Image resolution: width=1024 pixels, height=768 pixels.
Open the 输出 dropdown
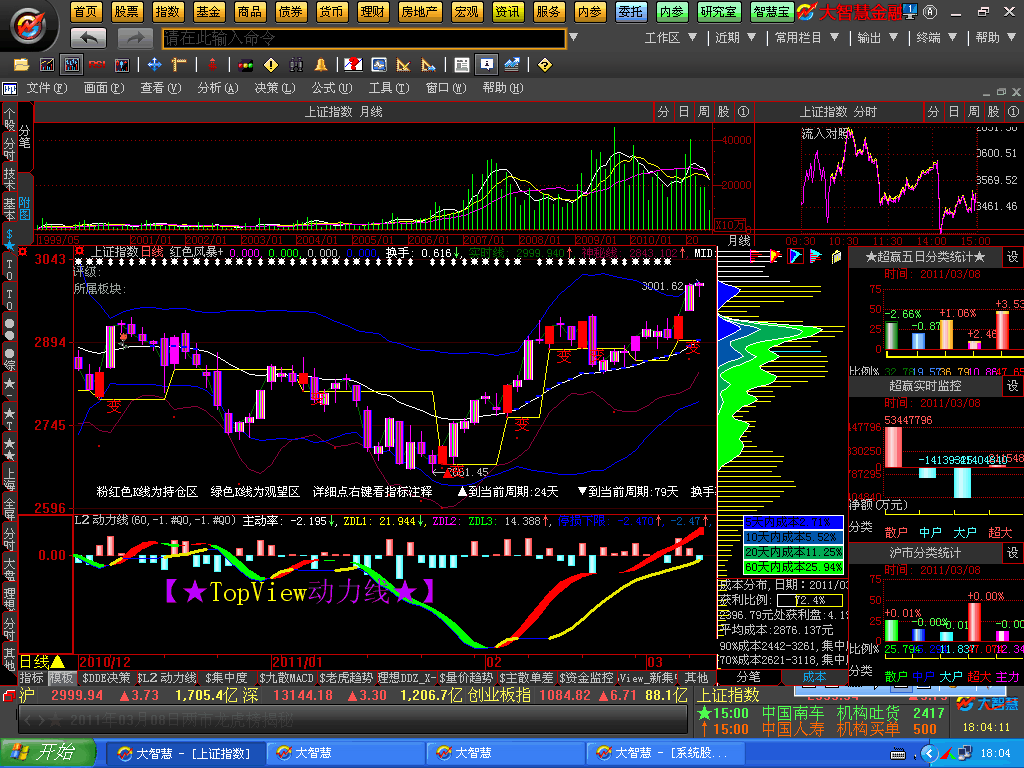coord(877,38)
